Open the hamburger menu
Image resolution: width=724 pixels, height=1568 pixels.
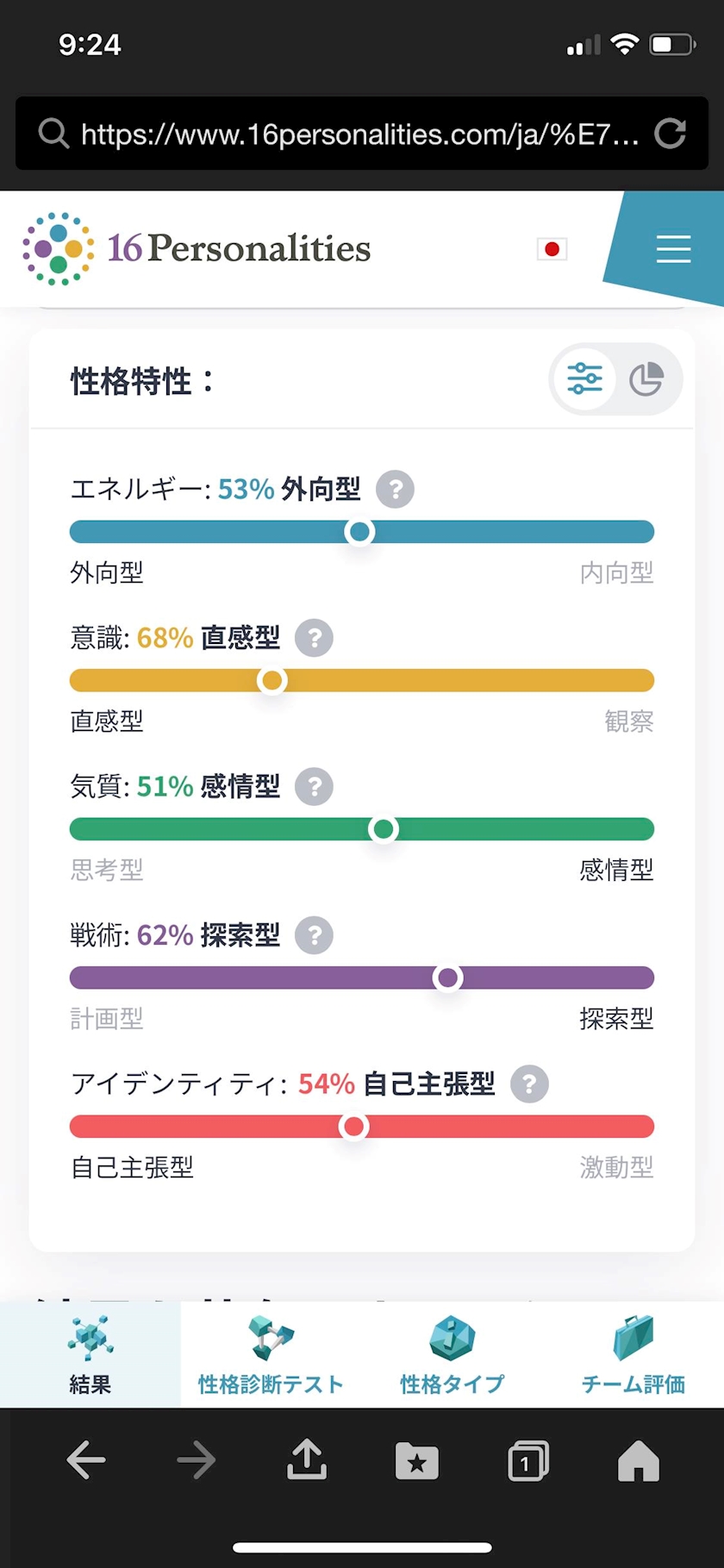pos(673,248)
